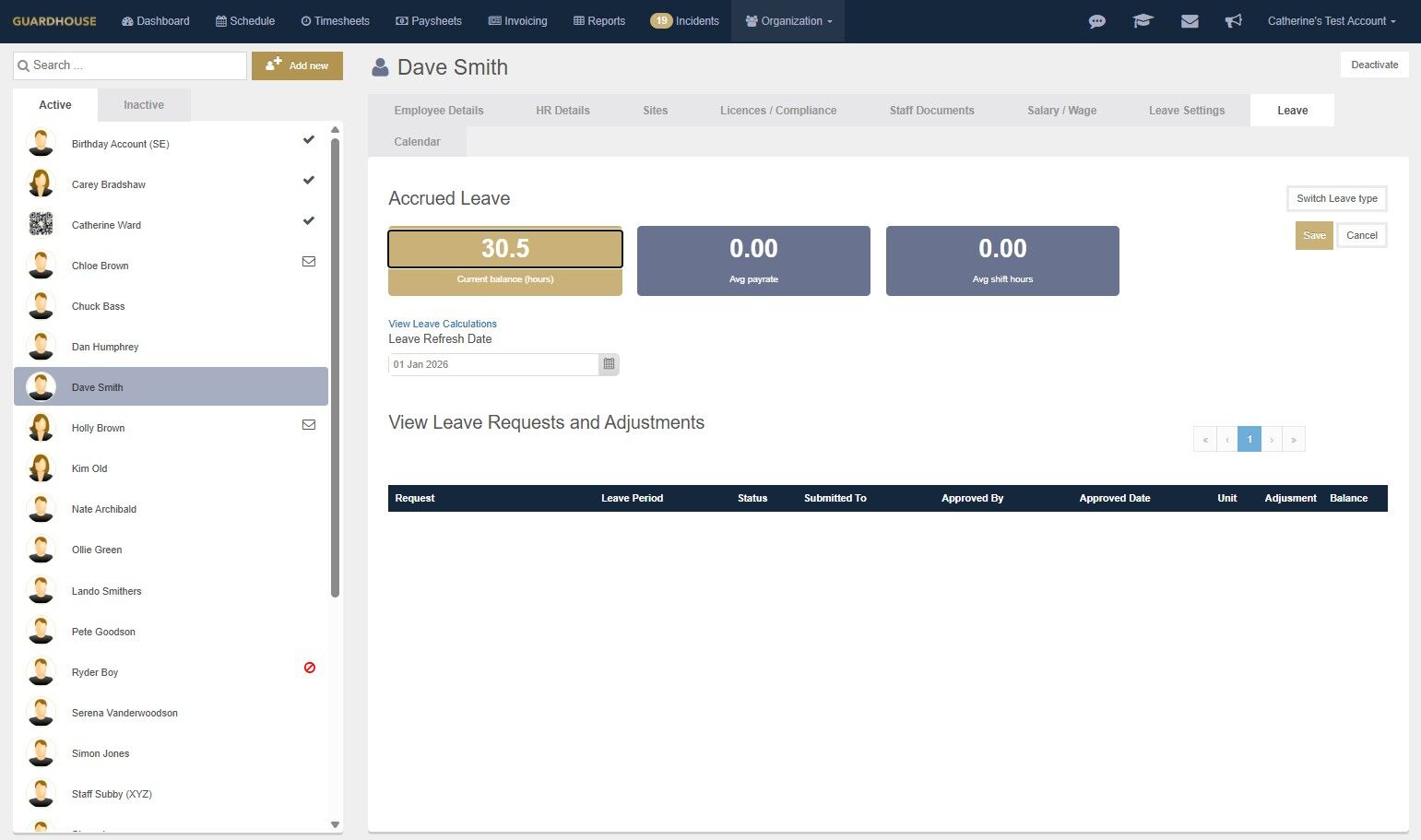Click Catherine Ward's QR code avatar
1421x840 pixels.
tap(41, 224)
